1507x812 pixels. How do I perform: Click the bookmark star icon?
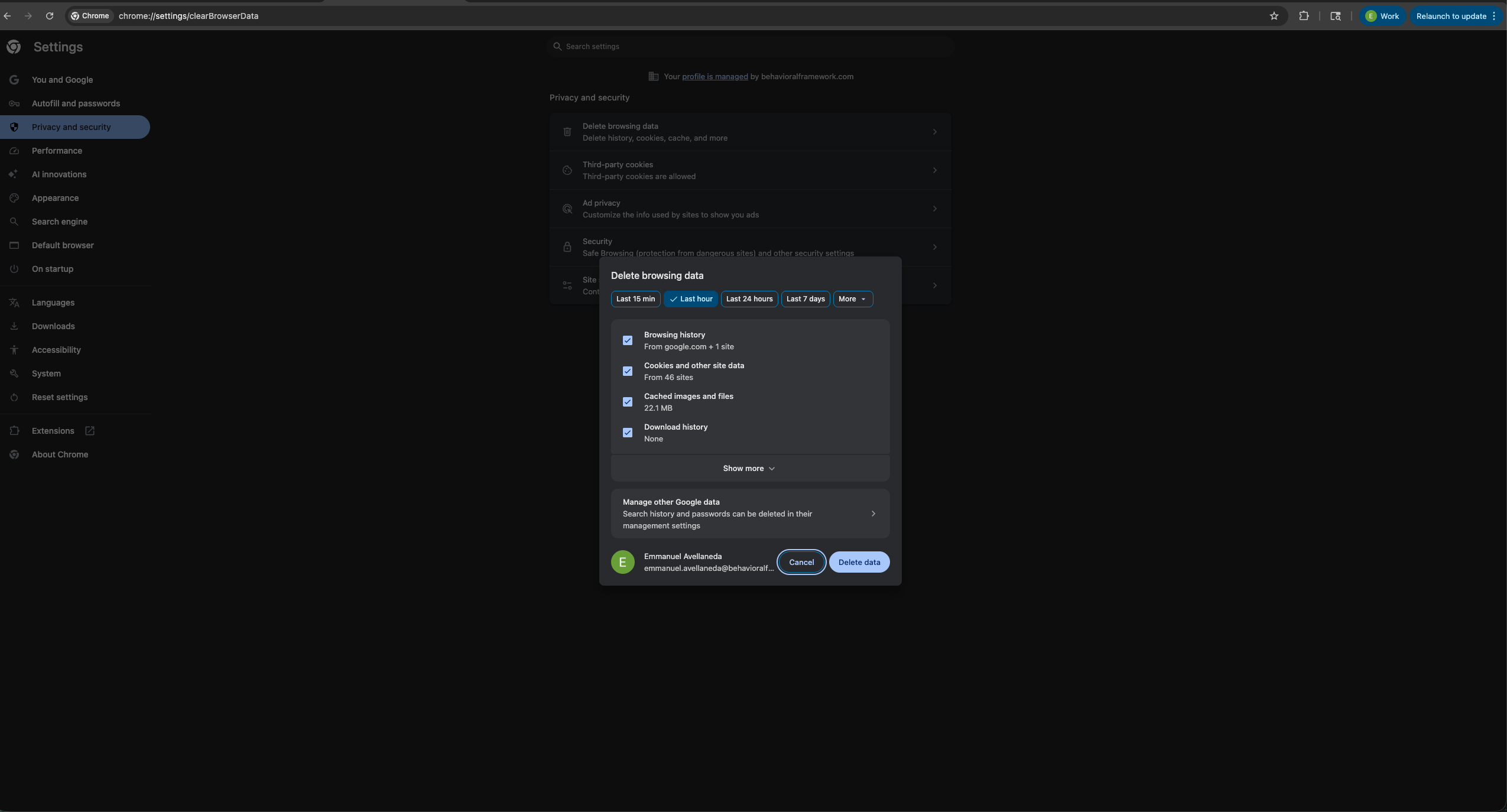pyautogui.click(x=1274, y=16)
